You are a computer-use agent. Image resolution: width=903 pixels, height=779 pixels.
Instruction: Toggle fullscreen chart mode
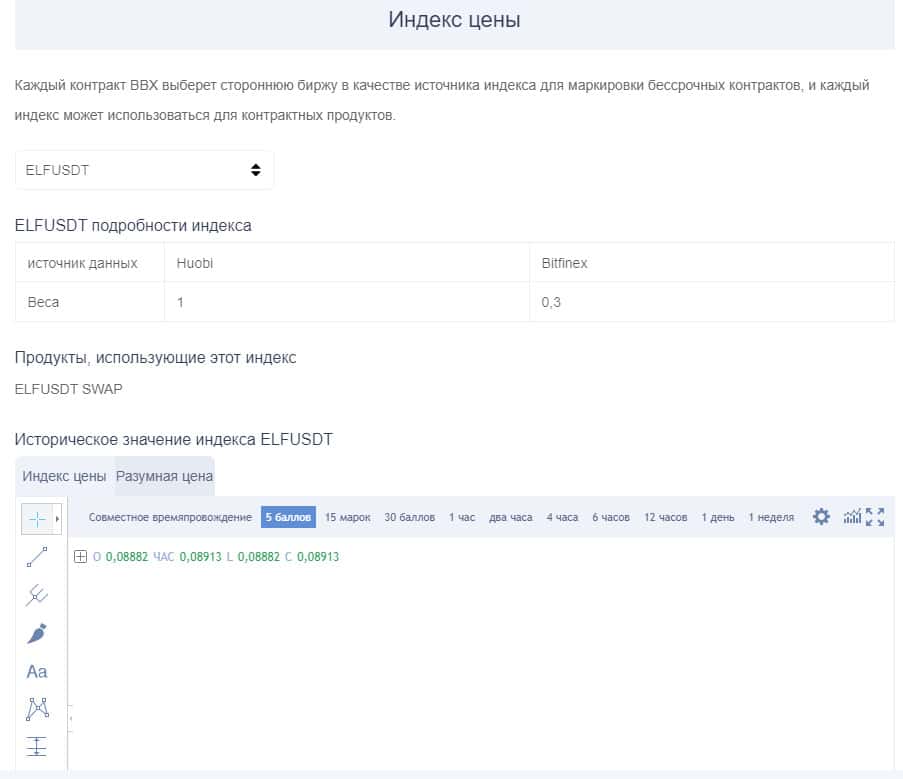[x=875, y=516]
